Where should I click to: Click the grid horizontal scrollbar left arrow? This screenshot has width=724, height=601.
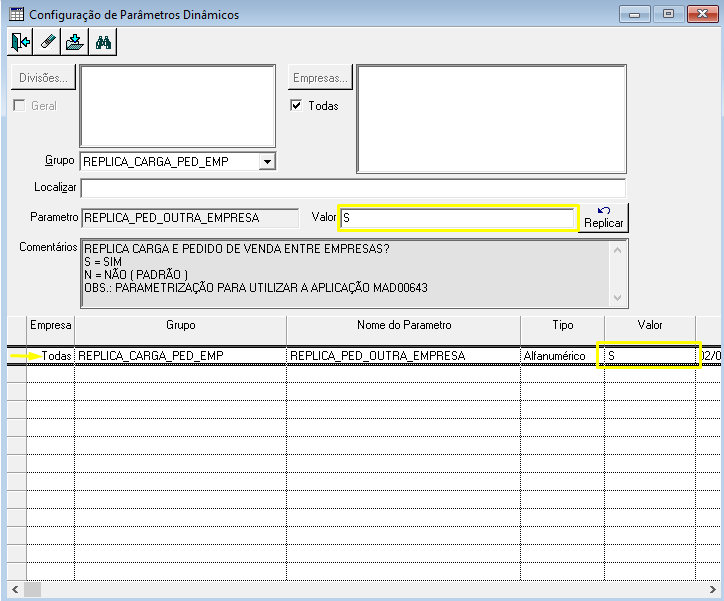[x=15, y=589]
